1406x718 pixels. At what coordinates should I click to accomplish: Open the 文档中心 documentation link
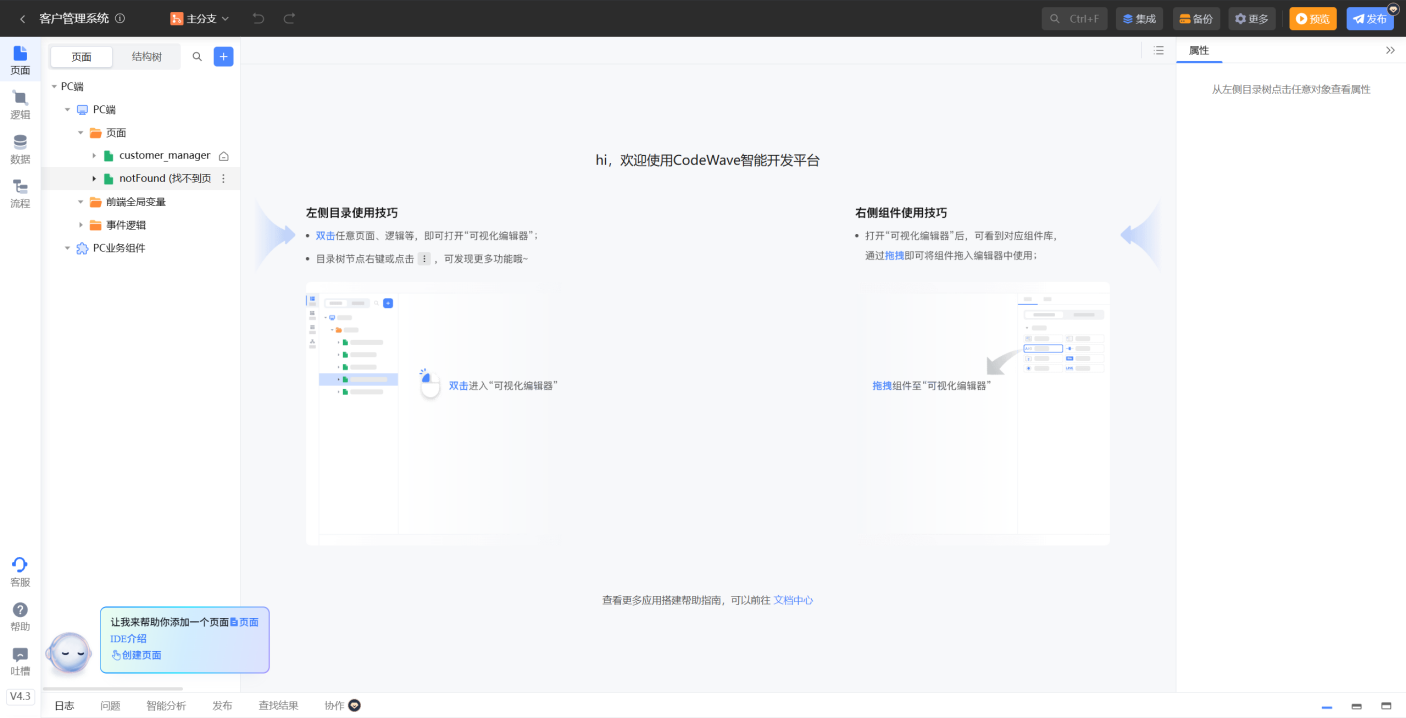[793, 600]
